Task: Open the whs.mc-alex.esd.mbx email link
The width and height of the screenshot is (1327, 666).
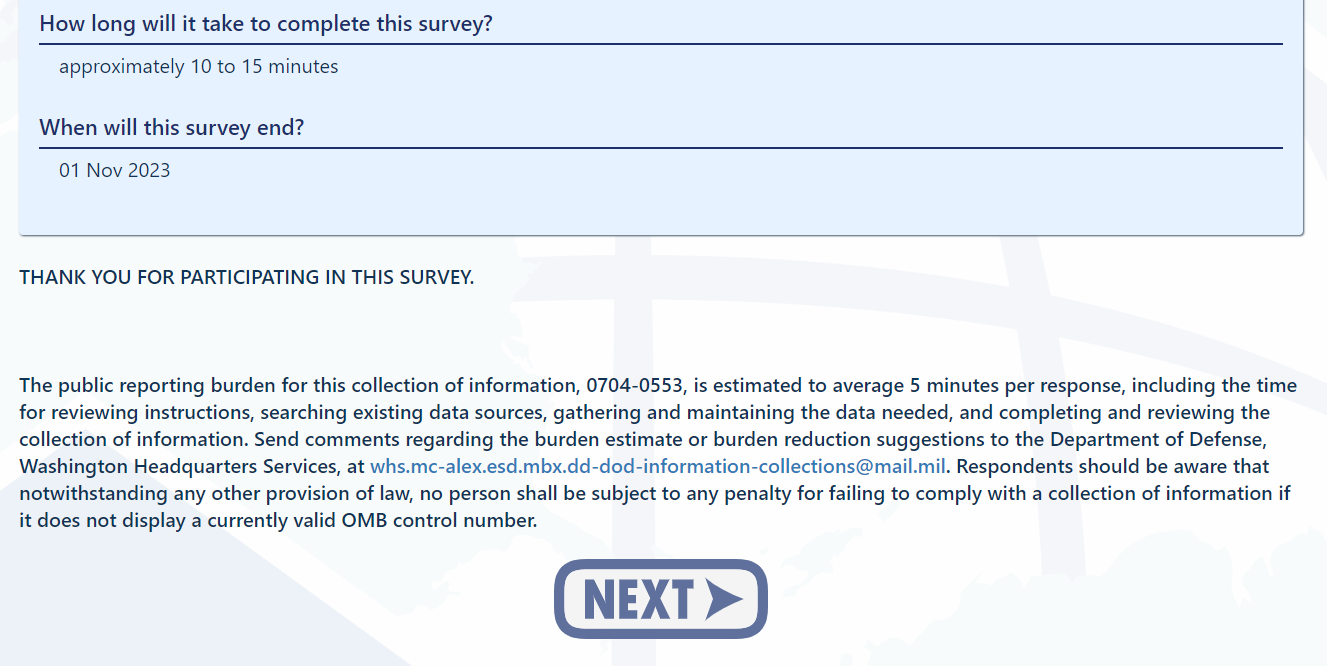Action: tap(657, 466)
